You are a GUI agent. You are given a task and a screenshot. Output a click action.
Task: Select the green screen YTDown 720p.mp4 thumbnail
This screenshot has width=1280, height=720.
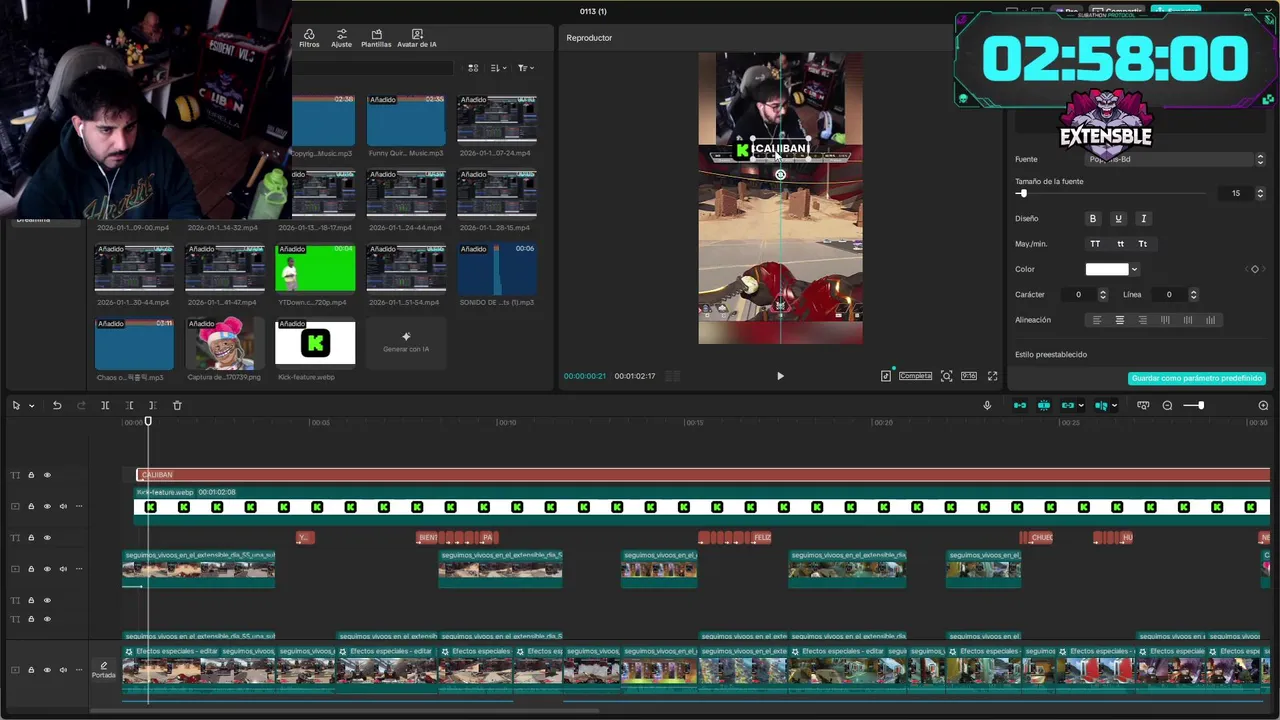(315, 268)
